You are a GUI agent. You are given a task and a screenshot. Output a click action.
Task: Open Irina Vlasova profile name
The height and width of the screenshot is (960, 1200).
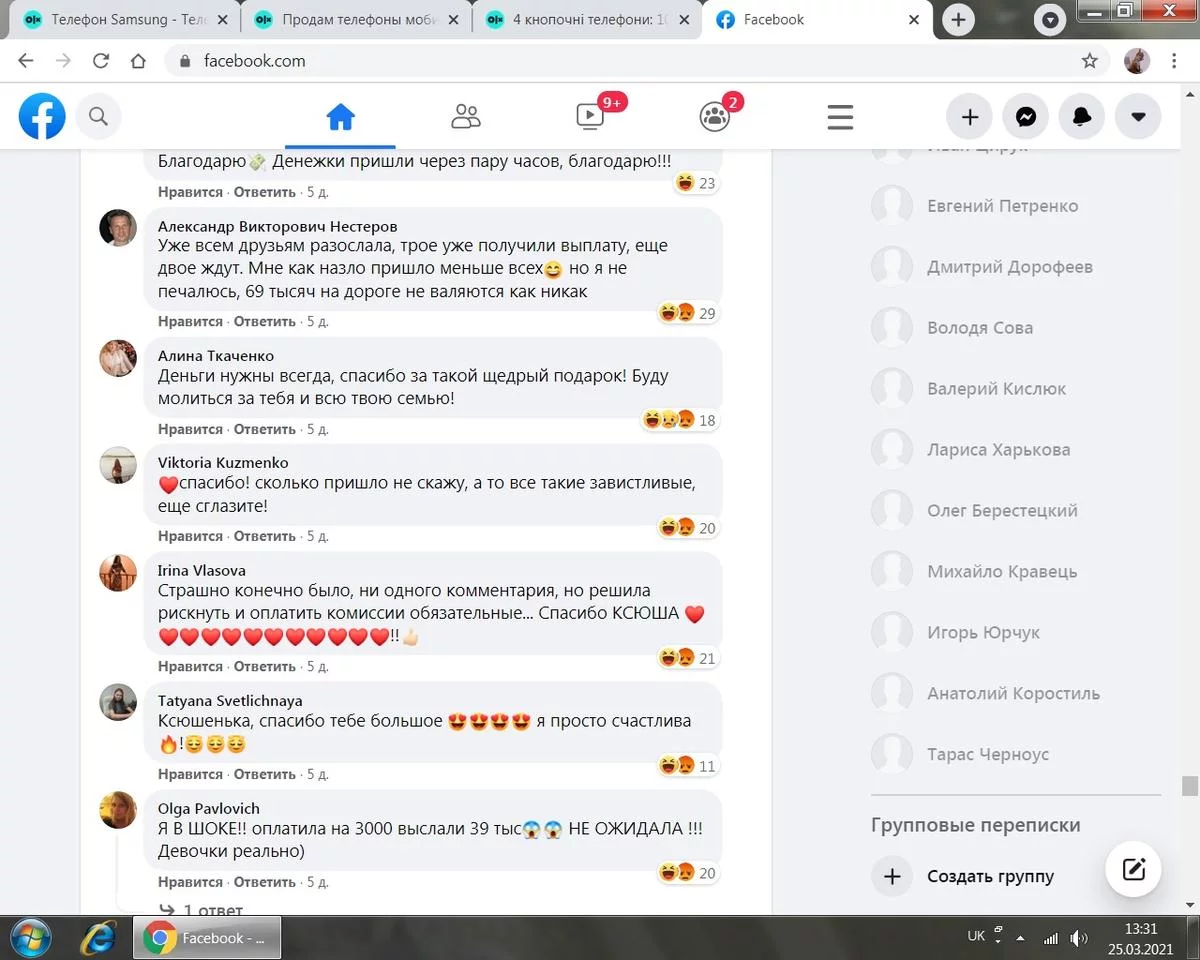pos(202,571)
